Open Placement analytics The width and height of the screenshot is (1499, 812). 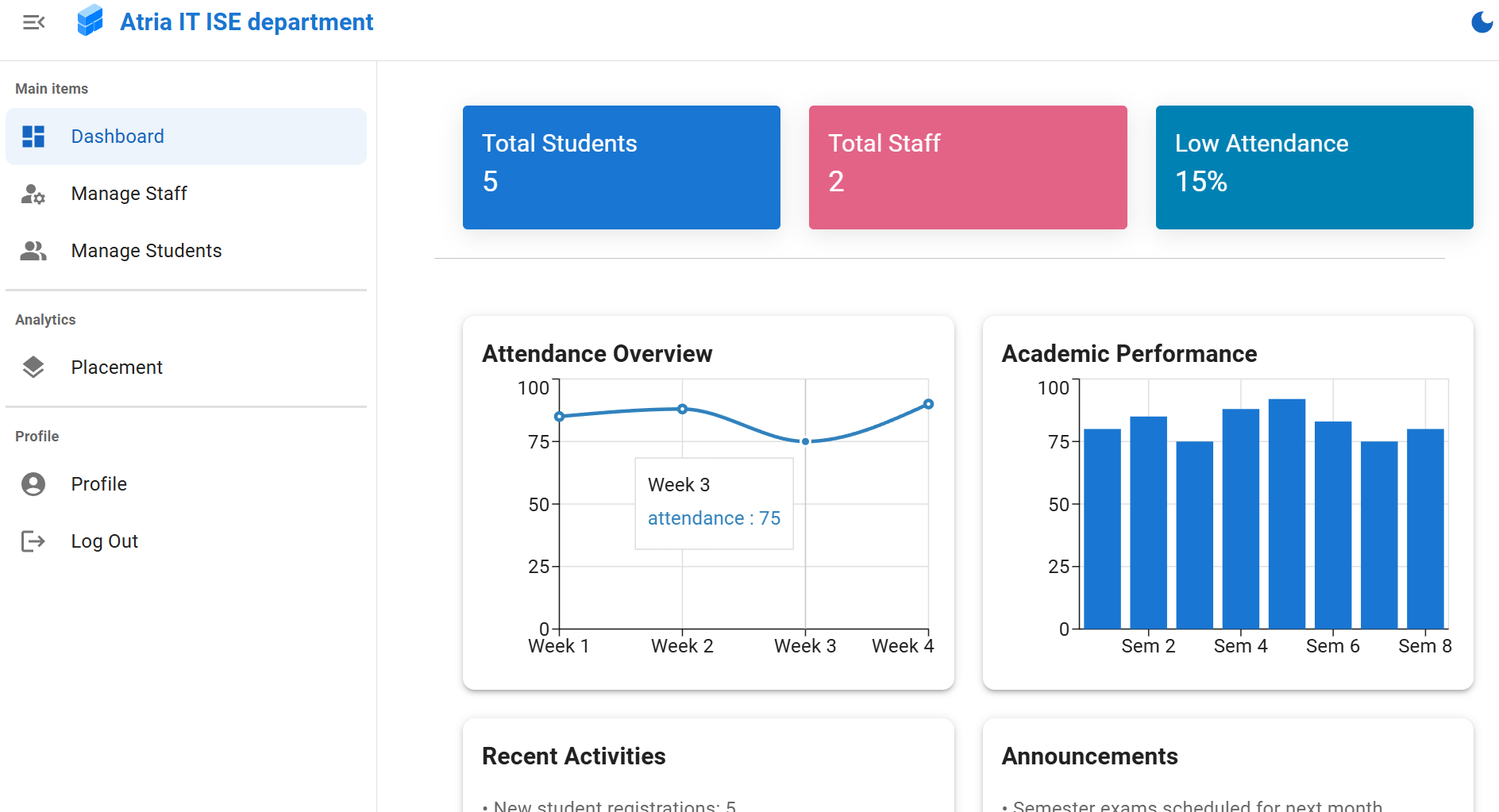(x=186, y=367)
